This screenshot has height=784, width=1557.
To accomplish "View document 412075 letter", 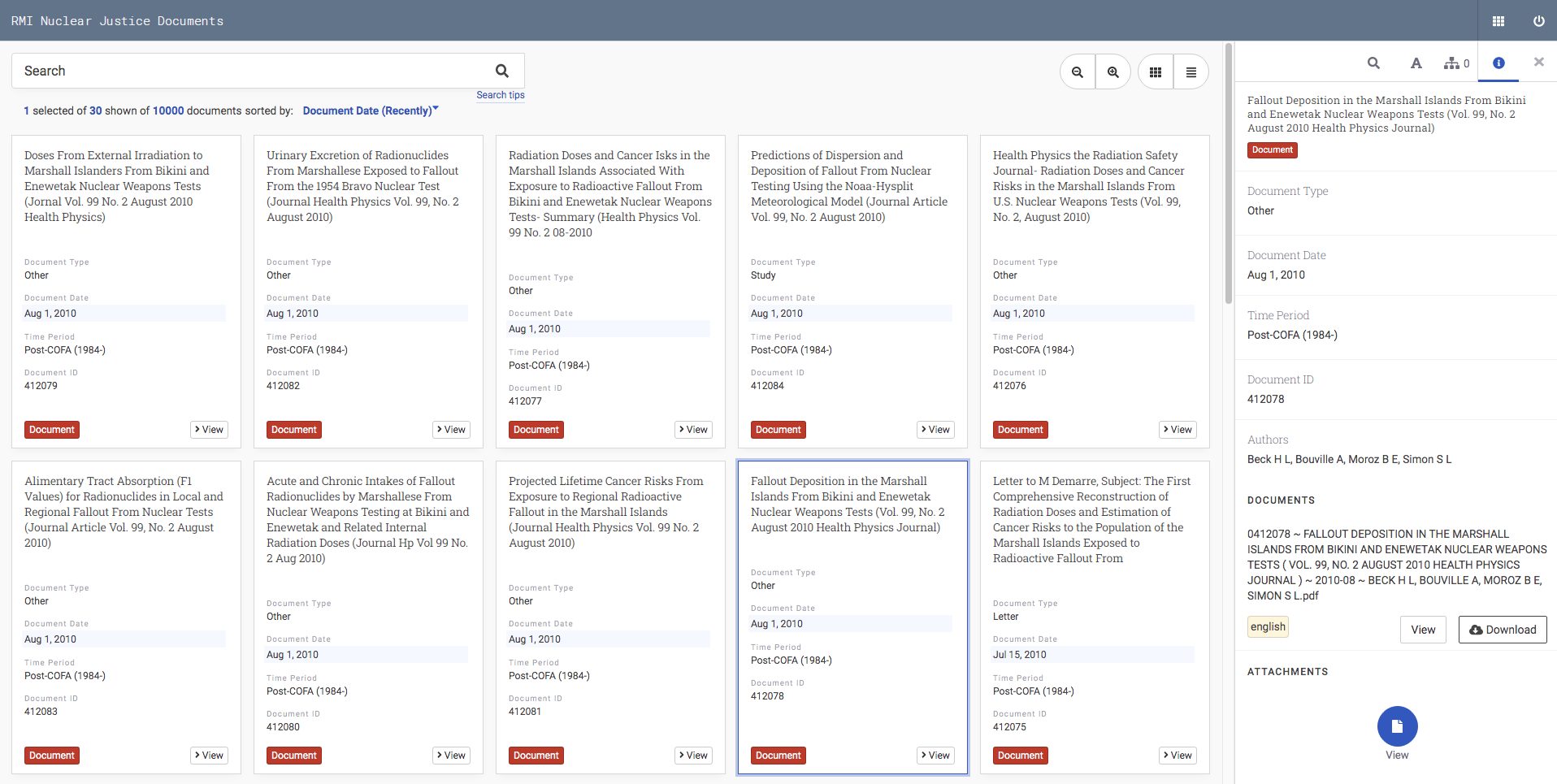I will 1178,756.
